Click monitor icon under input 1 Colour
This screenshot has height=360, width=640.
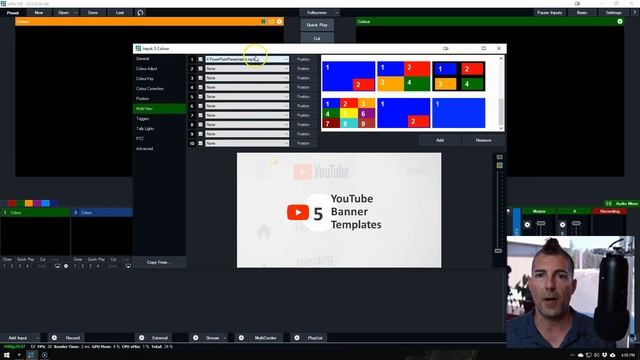pos(58,266)
